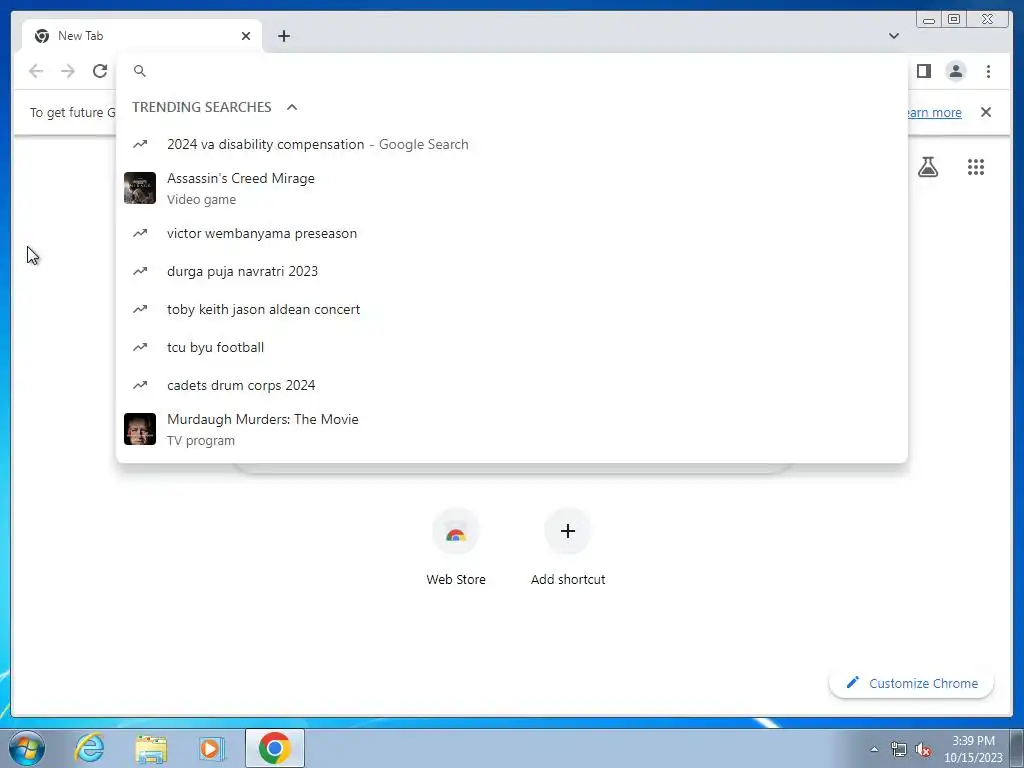Screen dimensions: 1024x768
Task: Click the Chrome taskbar icon
Action: coord(274,748)
